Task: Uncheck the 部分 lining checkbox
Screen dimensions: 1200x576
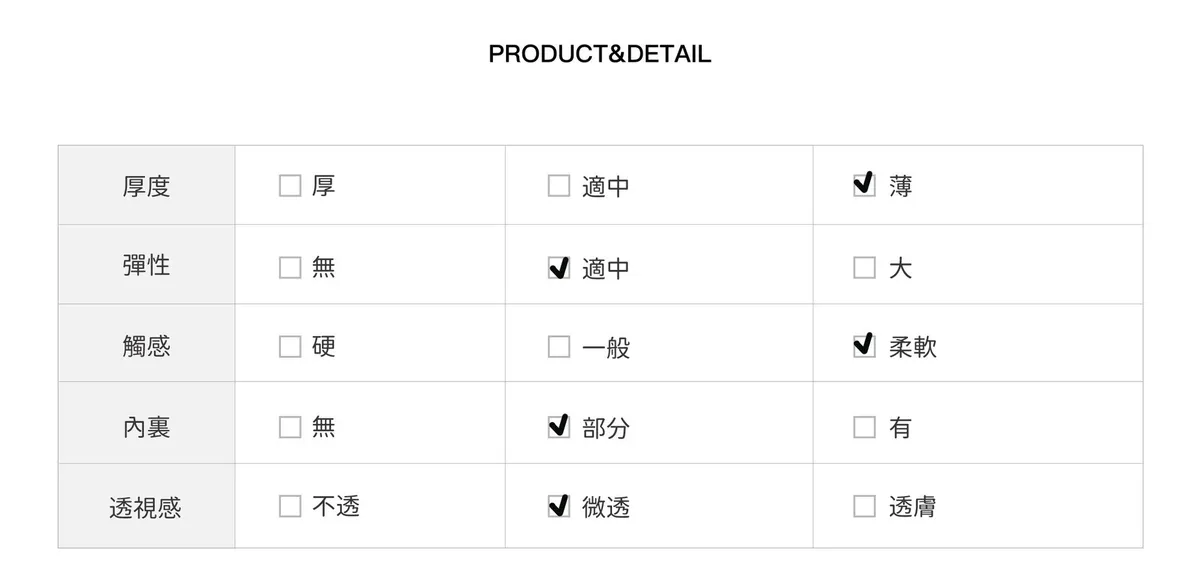Action: (559, 428)
